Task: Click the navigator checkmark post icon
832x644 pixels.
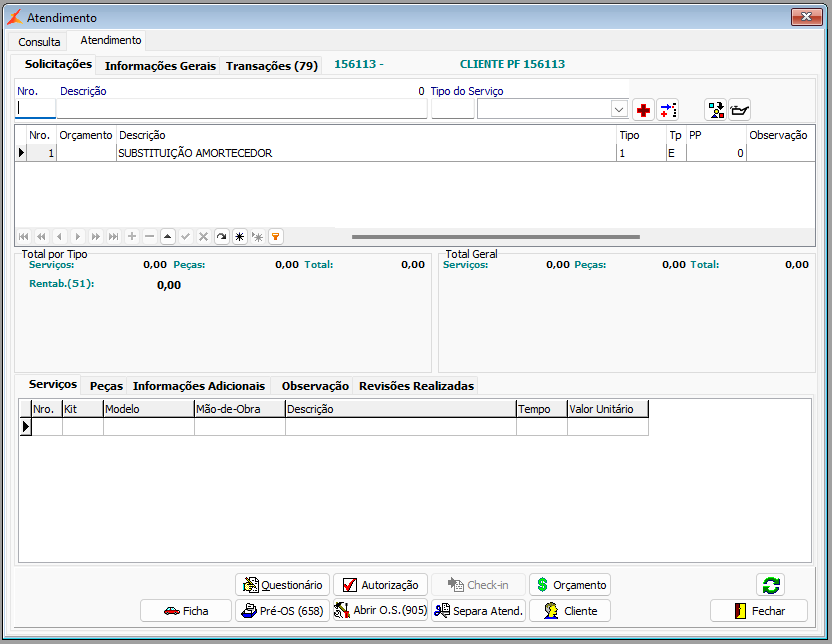Action: (185, 237)
